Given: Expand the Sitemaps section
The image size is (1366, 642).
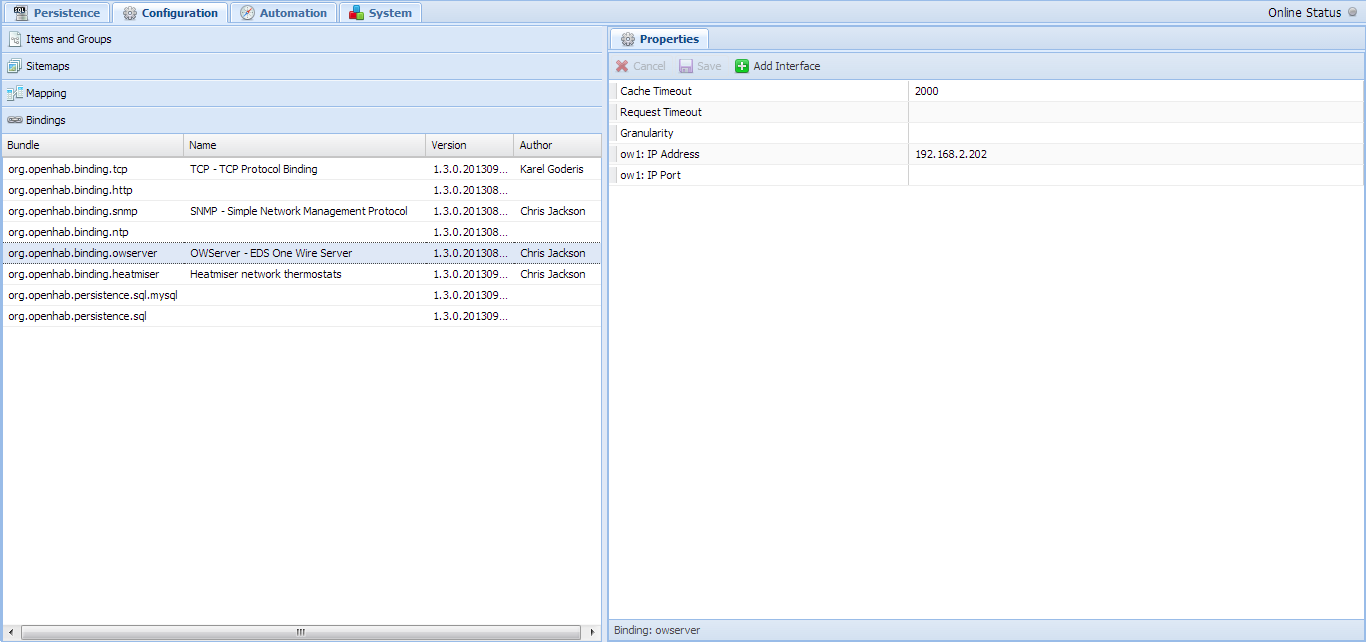Looking at the screenshot, I should click(x=301, y=66).
